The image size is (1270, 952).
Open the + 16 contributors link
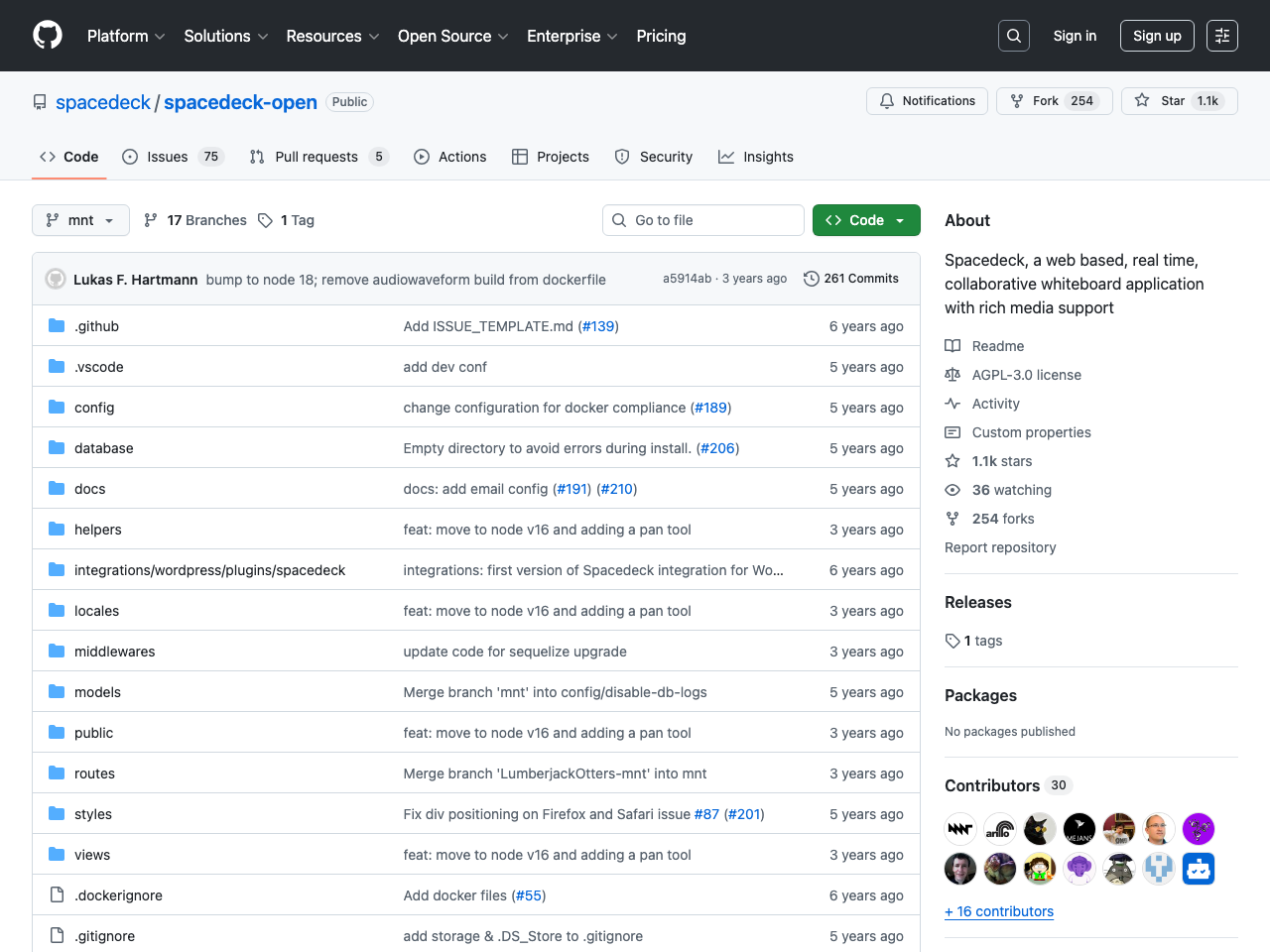(x=999, y=911)
